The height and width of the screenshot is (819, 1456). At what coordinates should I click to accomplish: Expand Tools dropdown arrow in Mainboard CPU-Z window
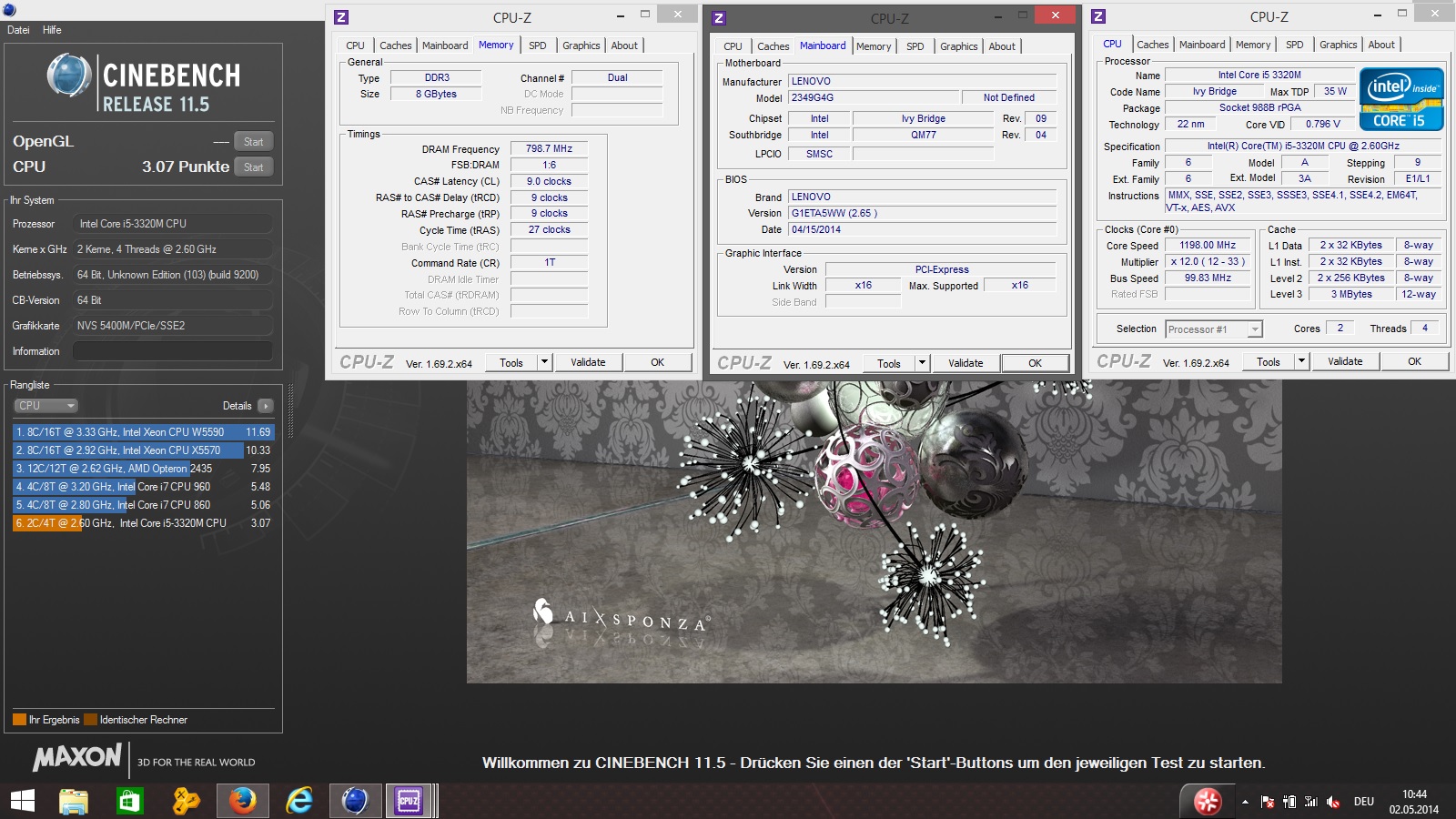tap(922, 363)
